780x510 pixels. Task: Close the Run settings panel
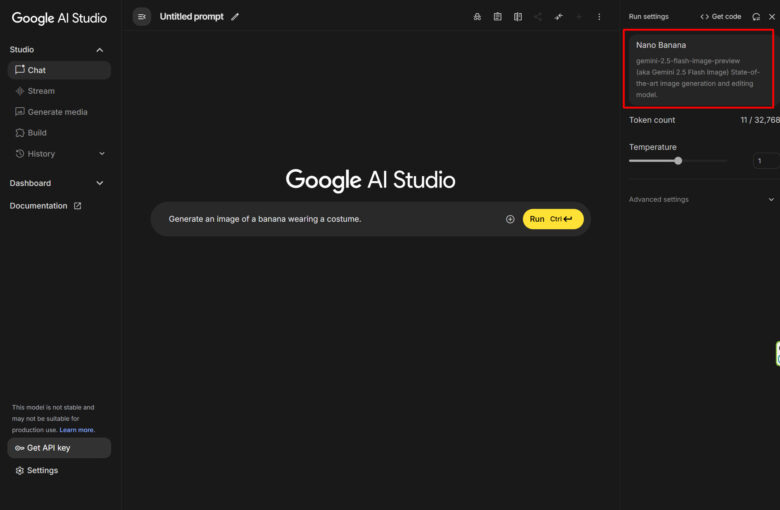pos(772,17)
